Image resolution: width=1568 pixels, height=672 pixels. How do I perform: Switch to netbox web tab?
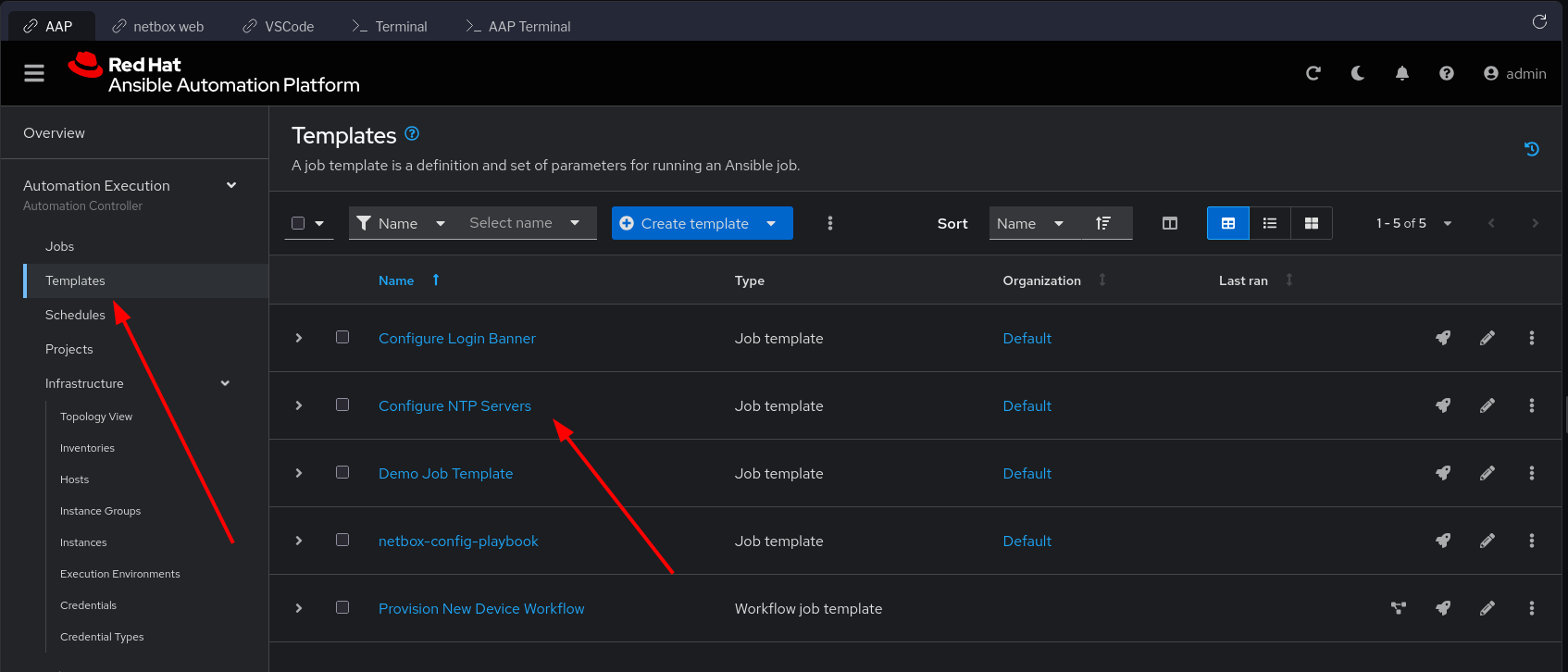(158, 26)
